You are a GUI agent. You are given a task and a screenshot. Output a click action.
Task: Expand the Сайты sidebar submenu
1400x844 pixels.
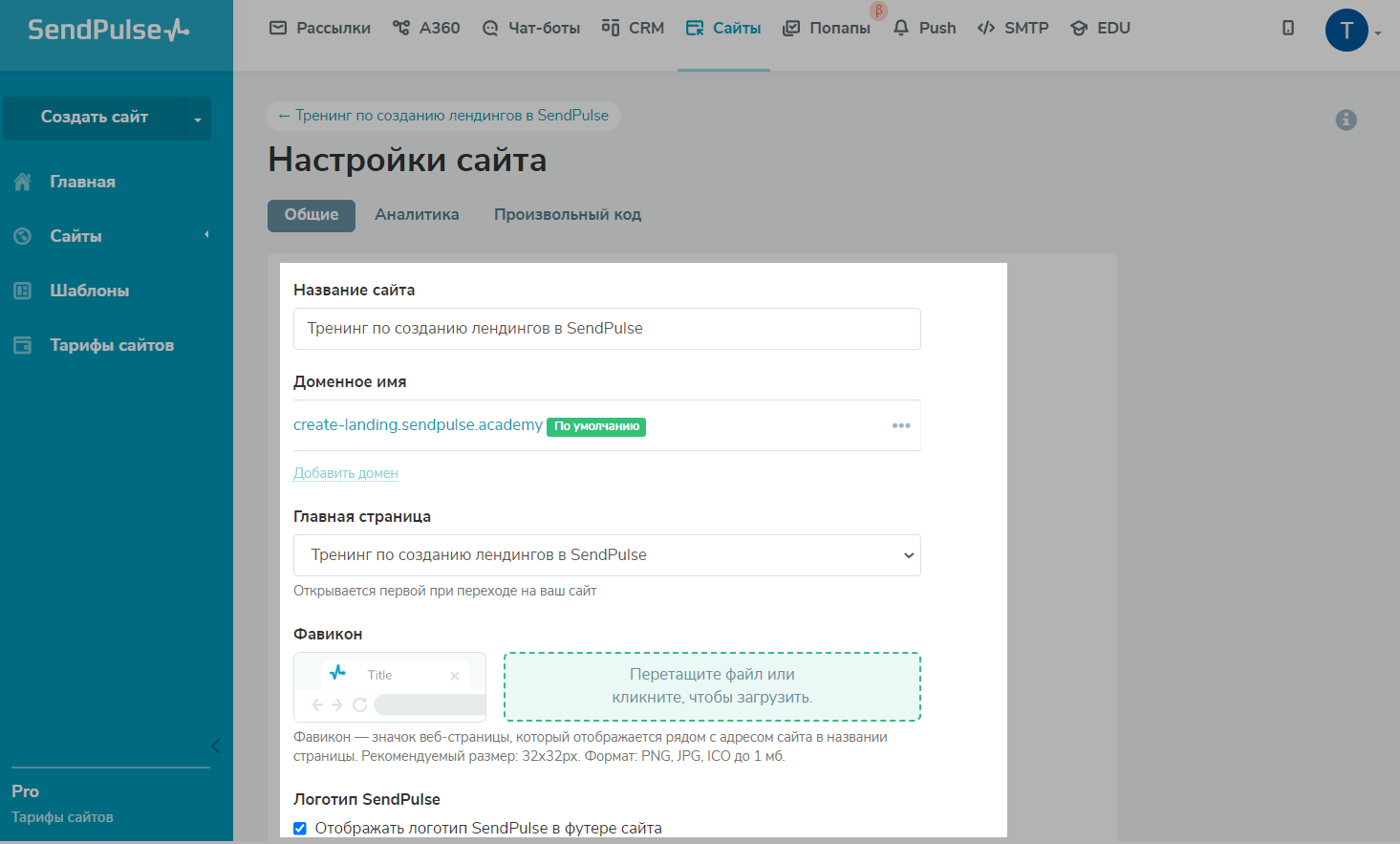click(x=206, y=235)
